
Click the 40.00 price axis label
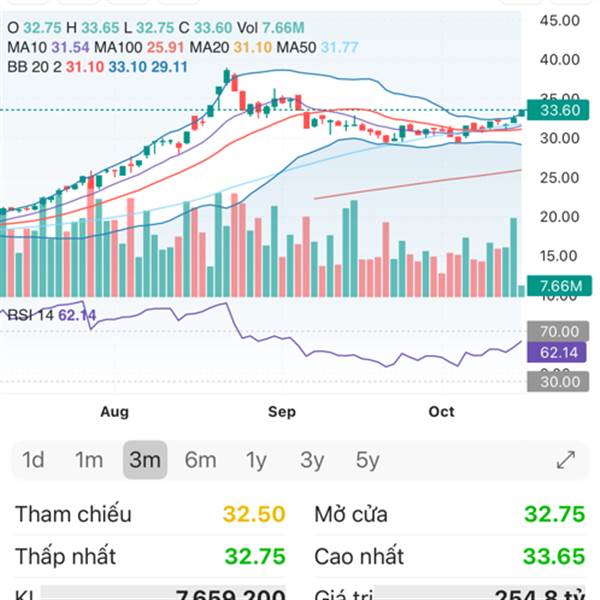559,60
